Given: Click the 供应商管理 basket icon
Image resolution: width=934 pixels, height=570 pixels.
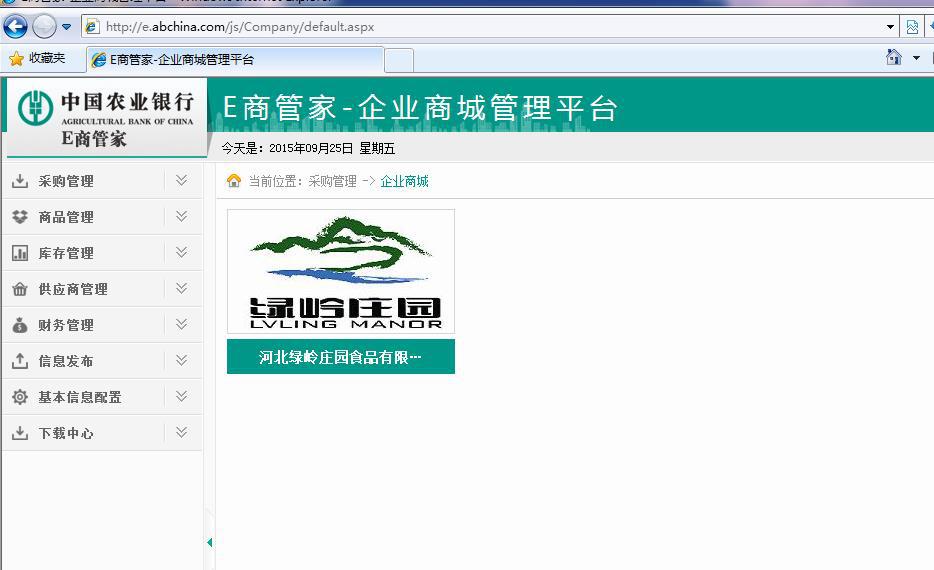Looking at the screenshot, I should click(20, 289).
